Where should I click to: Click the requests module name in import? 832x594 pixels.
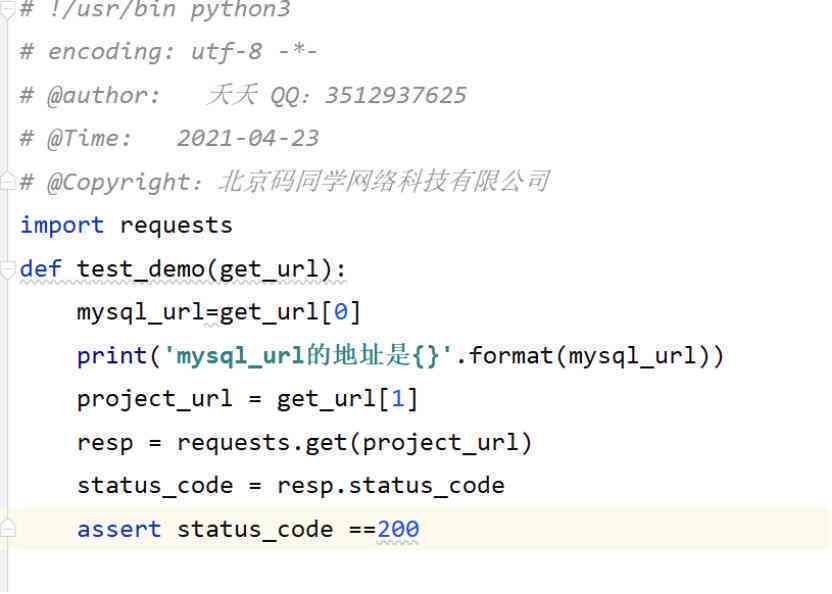pyautogui.click(x=176, y=226)
